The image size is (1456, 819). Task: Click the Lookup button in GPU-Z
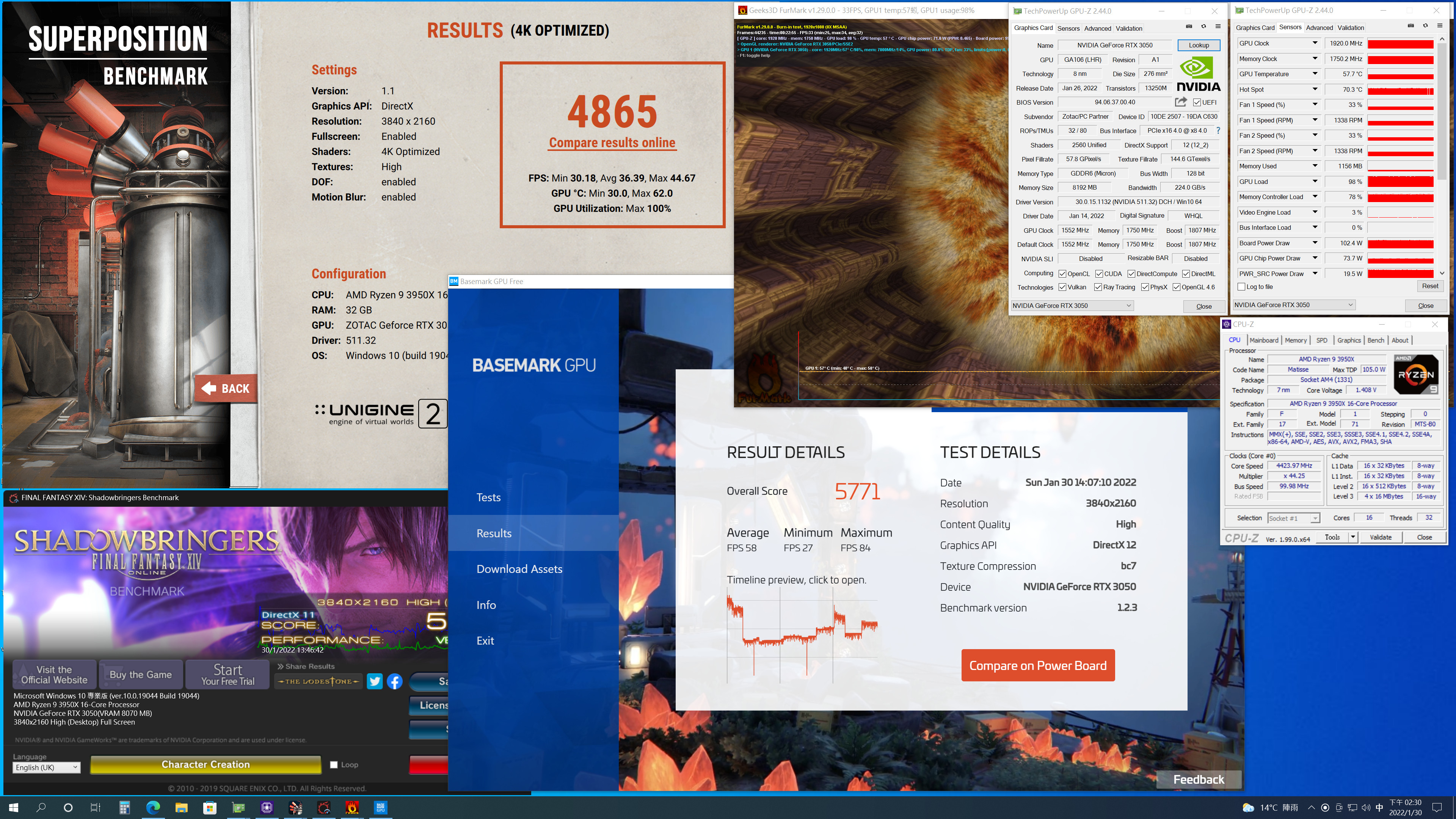pos(1198,45)
